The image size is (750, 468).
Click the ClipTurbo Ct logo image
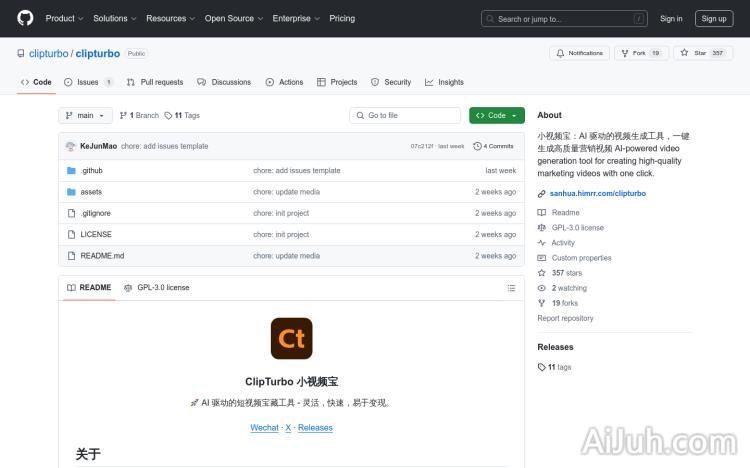pos(292,339)
